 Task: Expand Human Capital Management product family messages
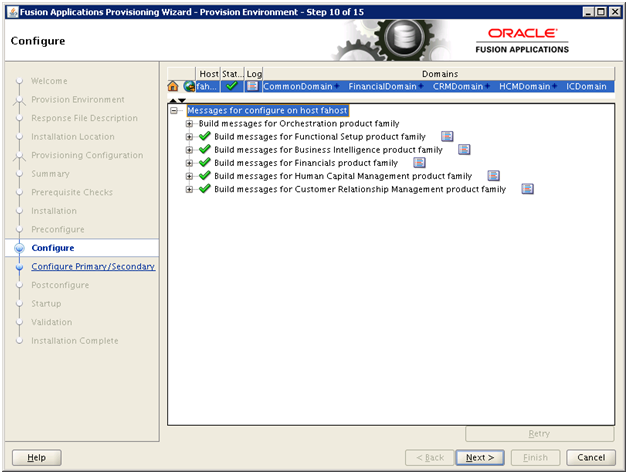pos(189,176)
